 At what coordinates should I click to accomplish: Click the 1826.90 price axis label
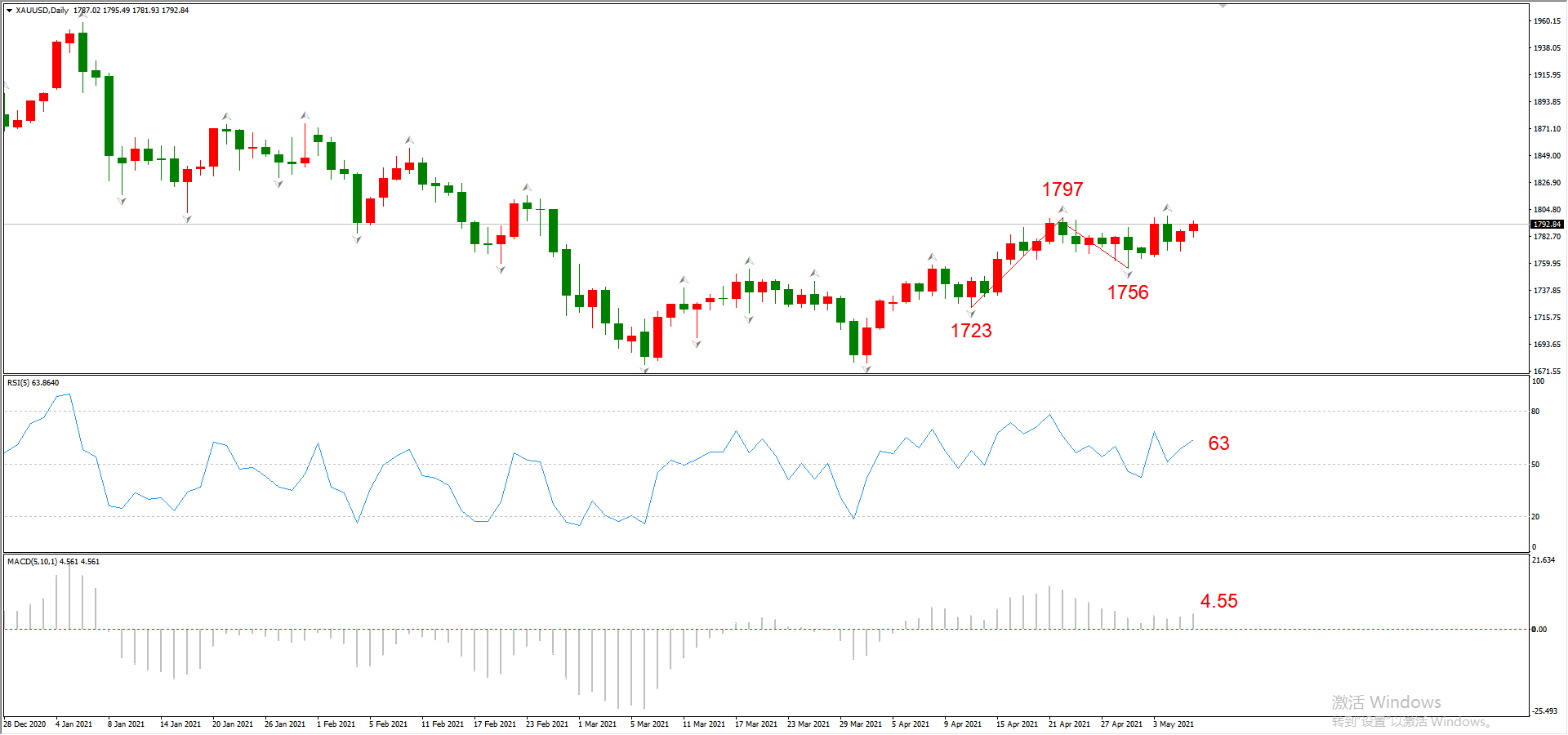tap(1547, 183)
